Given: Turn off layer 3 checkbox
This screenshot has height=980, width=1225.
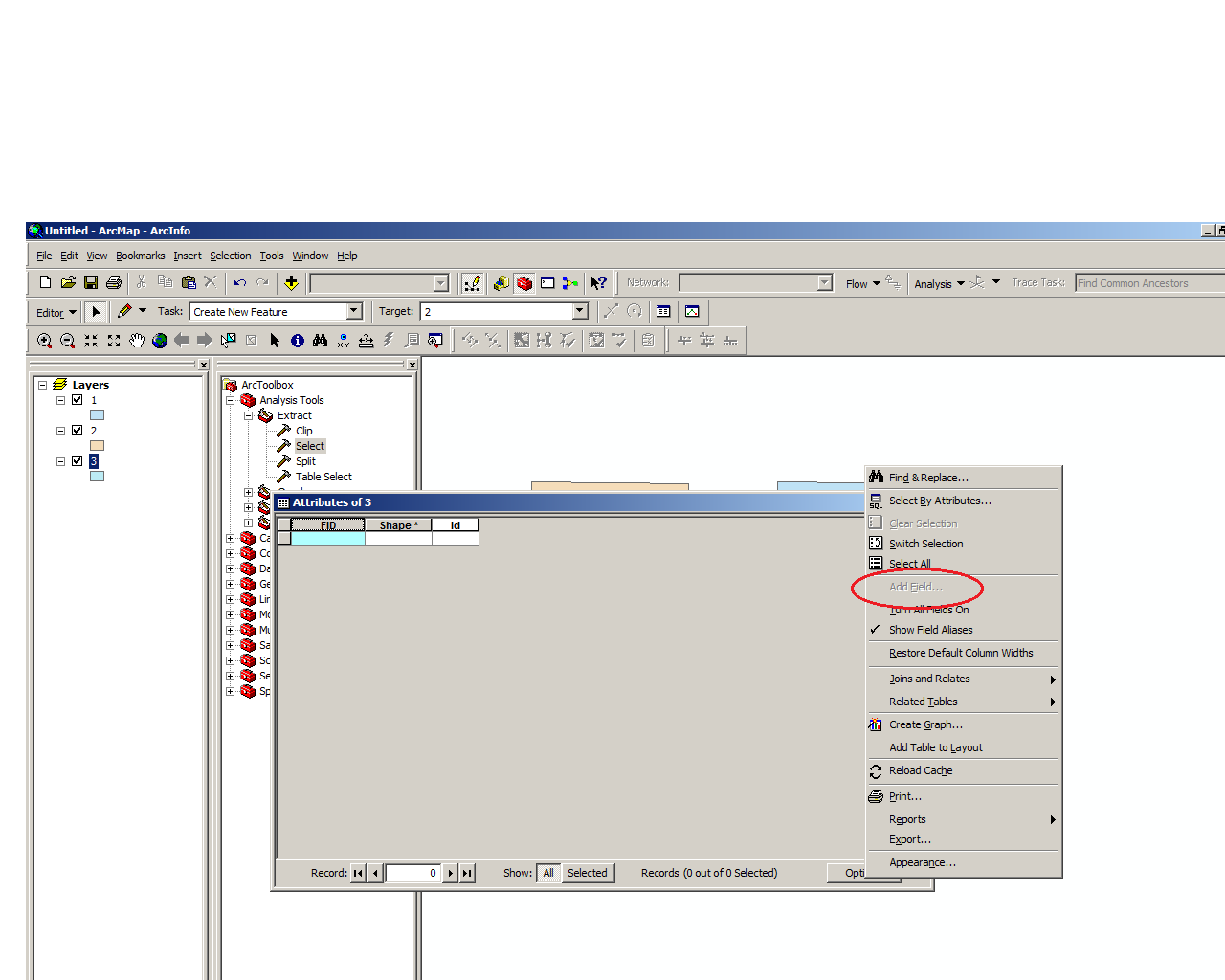Looking at the screenshot, I should point(78,461).
